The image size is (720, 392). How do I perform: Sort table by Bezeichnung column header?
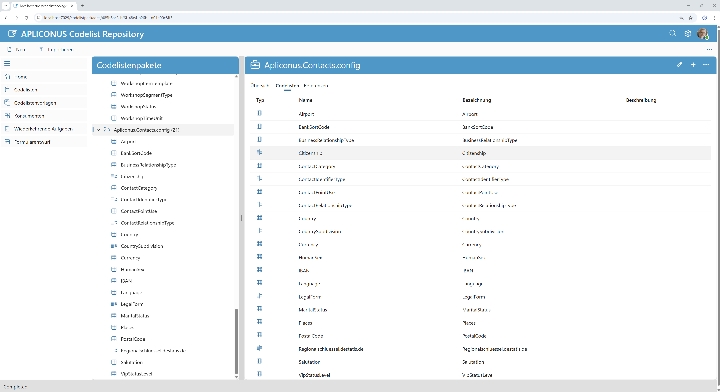(x=476, y=100)
